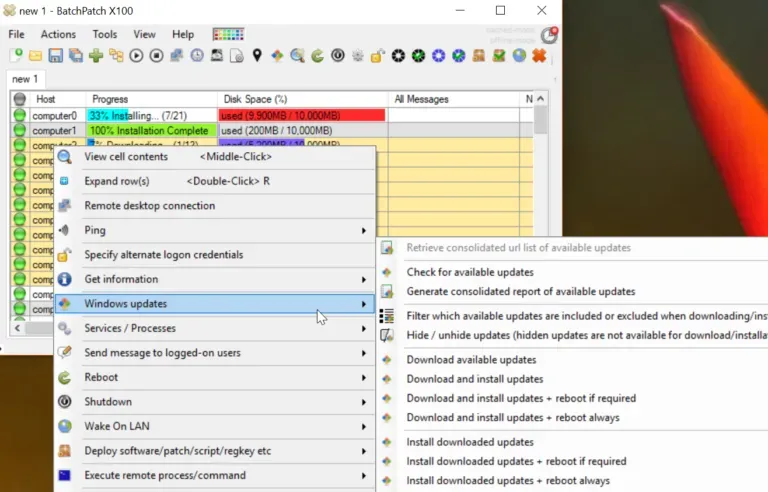Switch to the 'new 1' tab

coord(25,79)
